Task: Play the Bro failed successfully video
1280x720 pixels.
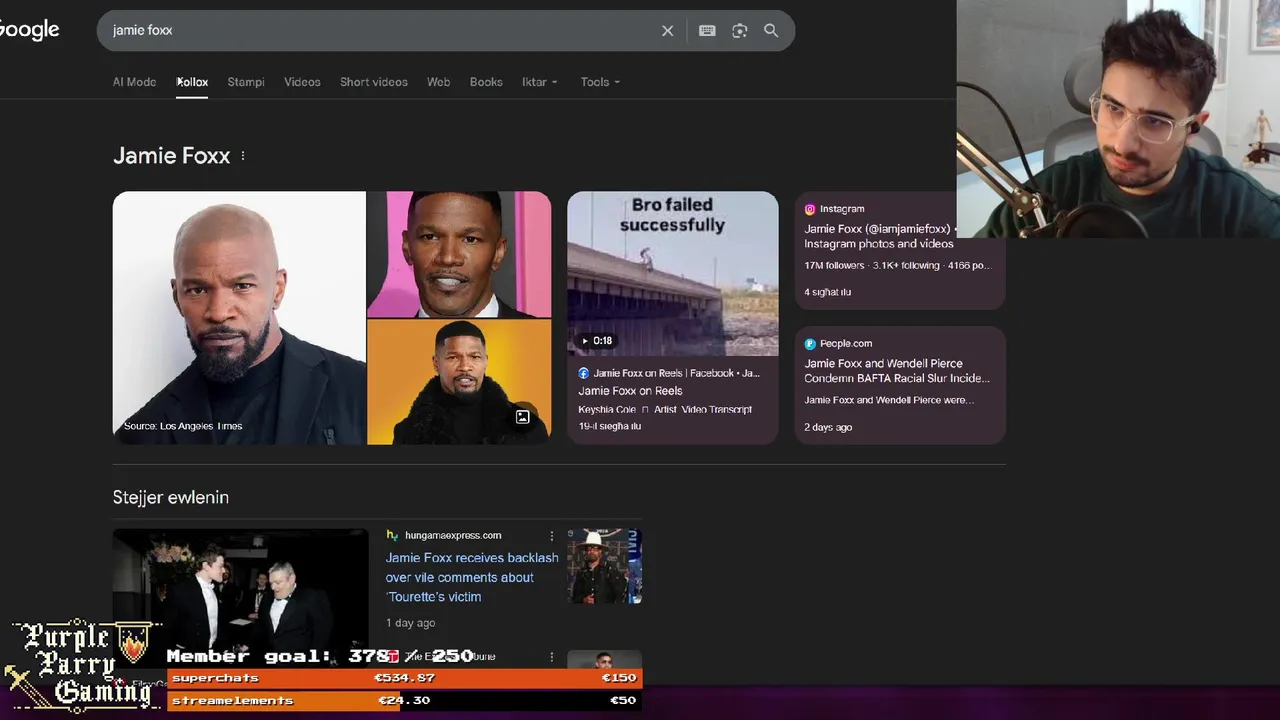Action: click(673, 273)
